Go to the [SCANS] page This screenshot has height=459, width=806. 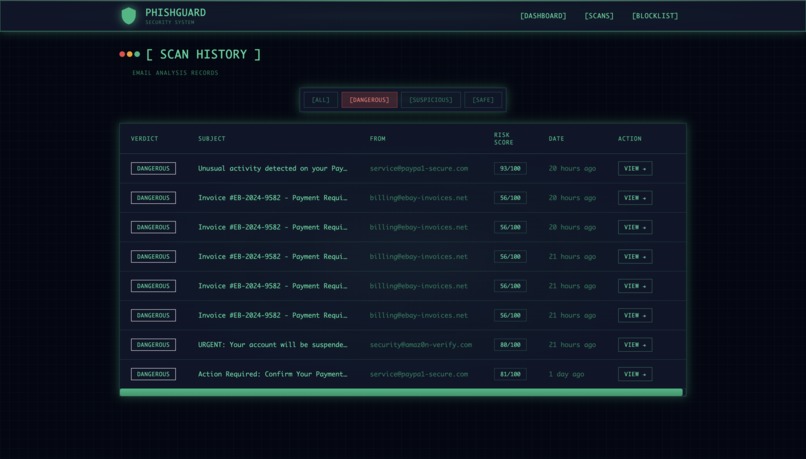pyautogui.click(x=599, y=16)
